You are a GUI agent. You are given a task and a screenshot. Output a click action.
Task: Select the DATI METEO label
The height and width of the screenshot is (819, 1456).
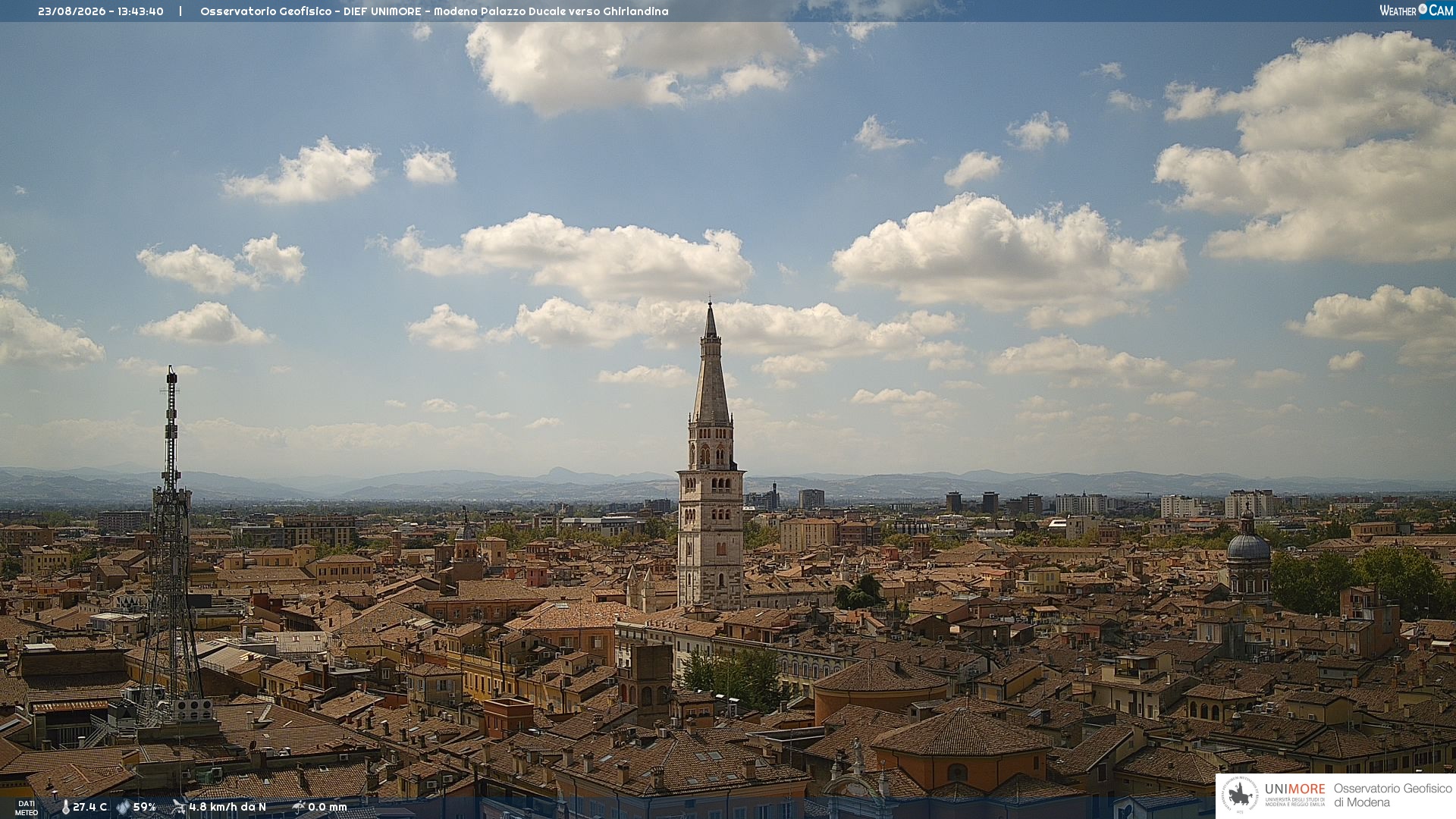(27, 808)
